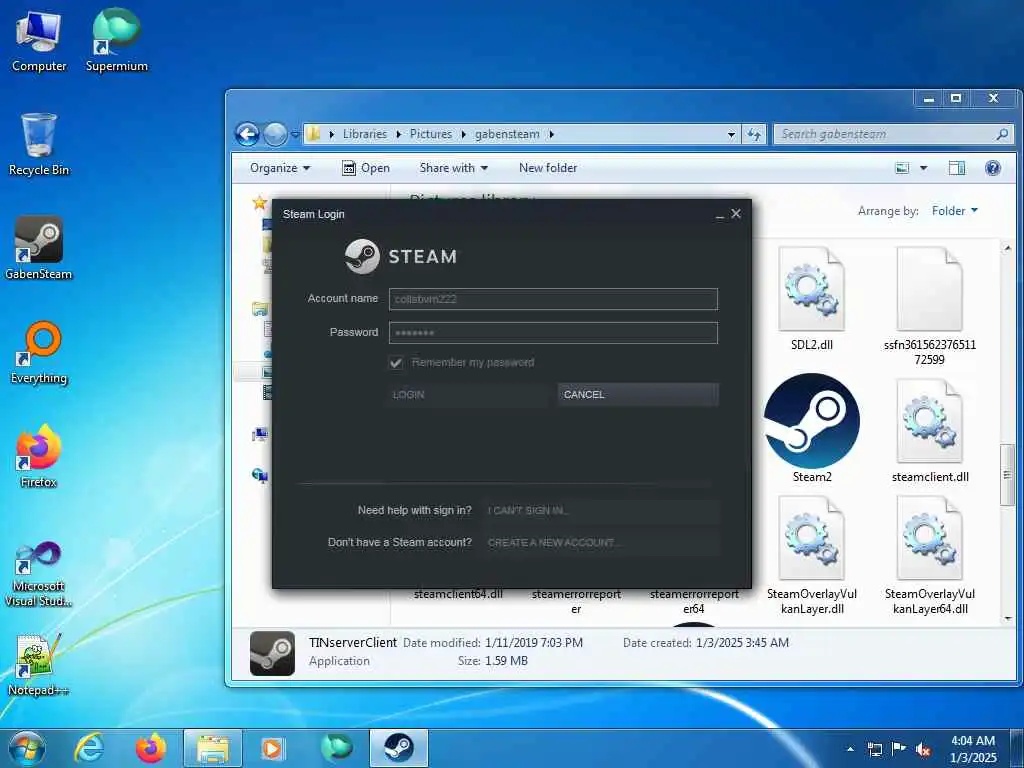1024x768 pixels.
Task: Click the Libraries breadcrumb
Action: [x=364, y=134]
